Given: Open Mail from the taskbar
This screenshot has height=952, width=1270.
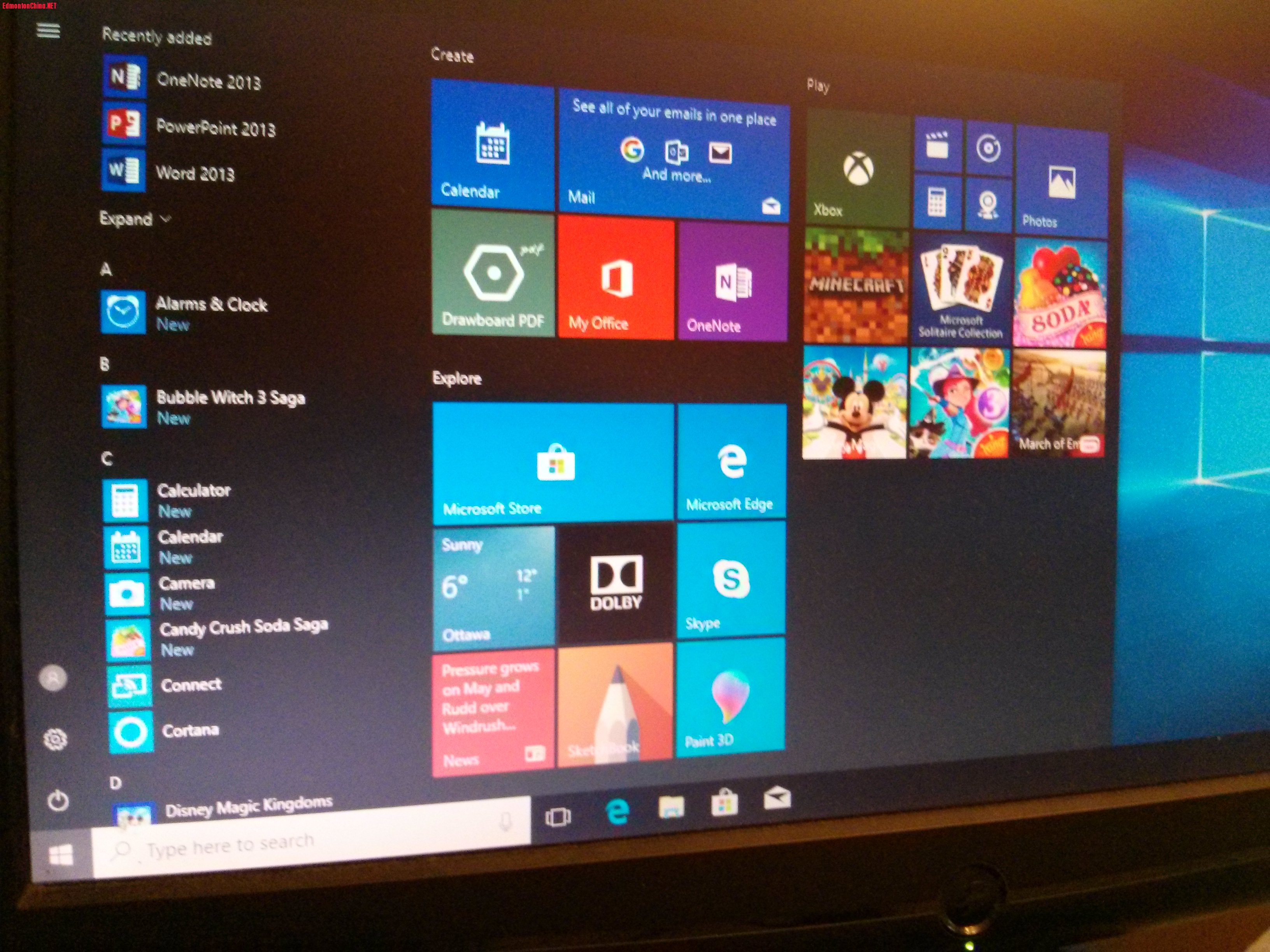Looking at the screenshot, I should click(x=777, y=798).
